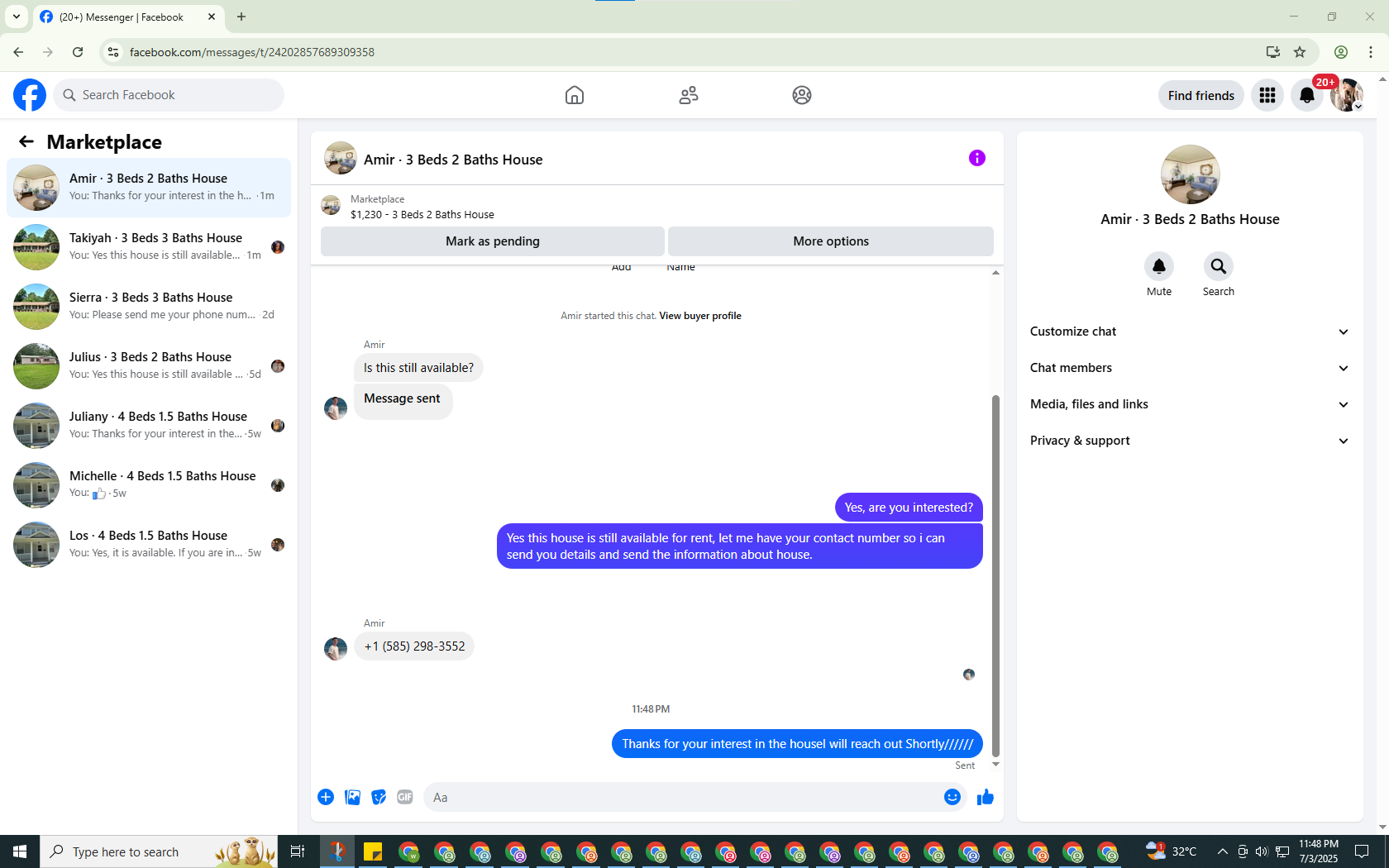
Task: Attach a photo using image icon
Action: coord(352,797)
